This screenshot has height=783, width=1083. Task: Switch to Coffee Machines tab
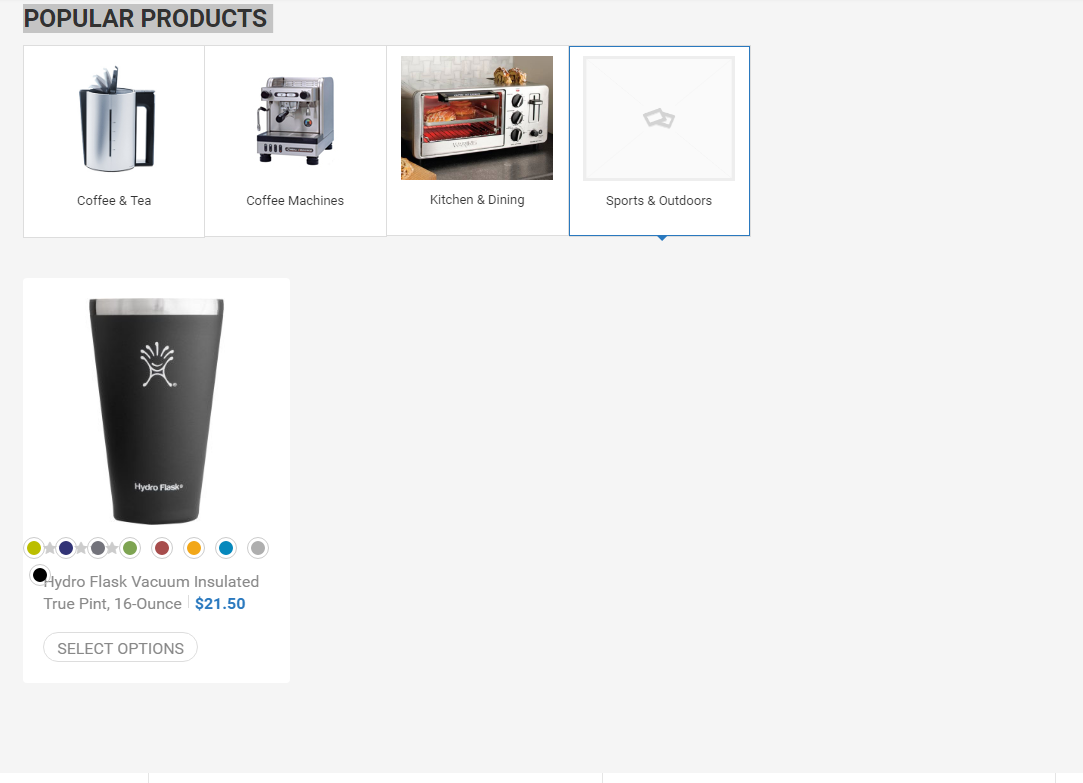[296, 142]
